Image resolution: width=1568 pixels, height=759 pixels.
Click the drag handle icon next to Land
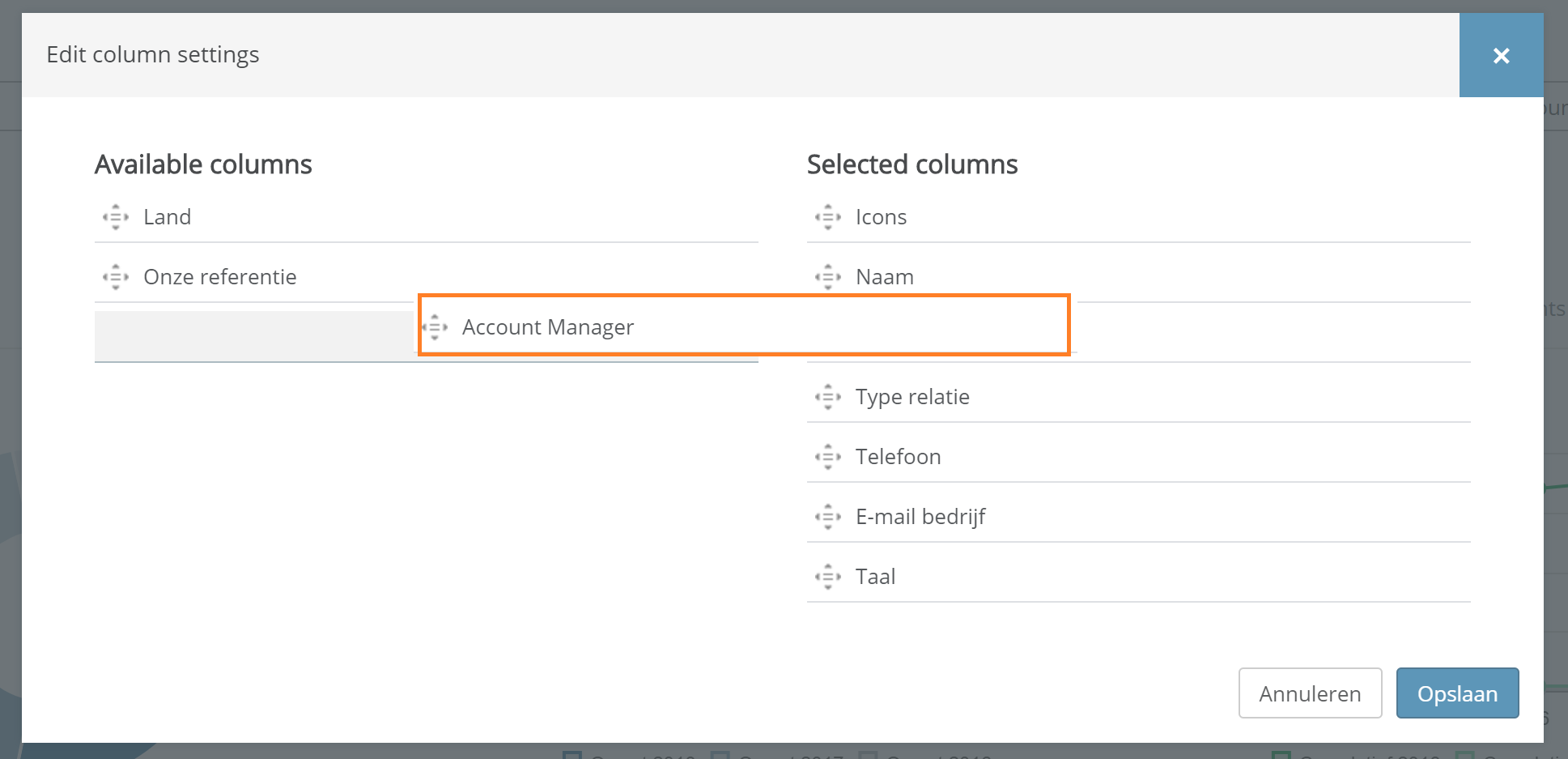(116, 217)
